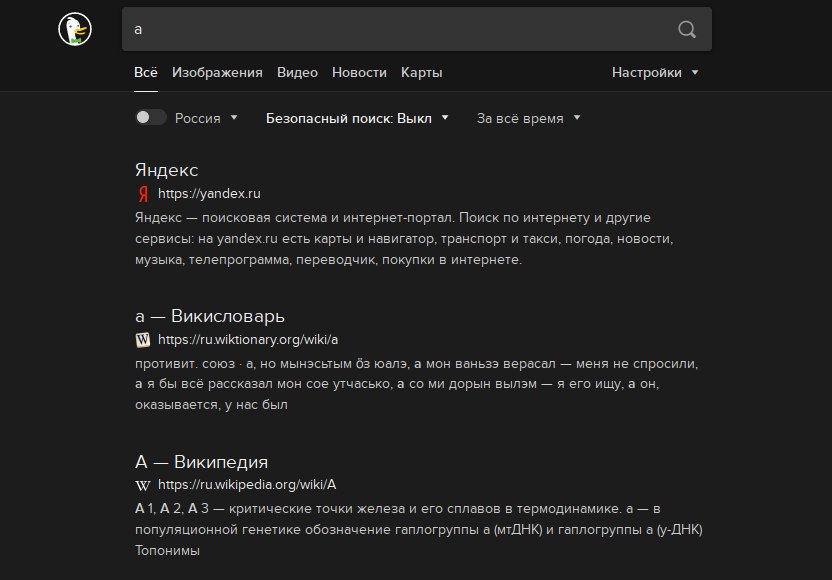
Task: Open the За всё время dropdown
Action: click(528, 118)
